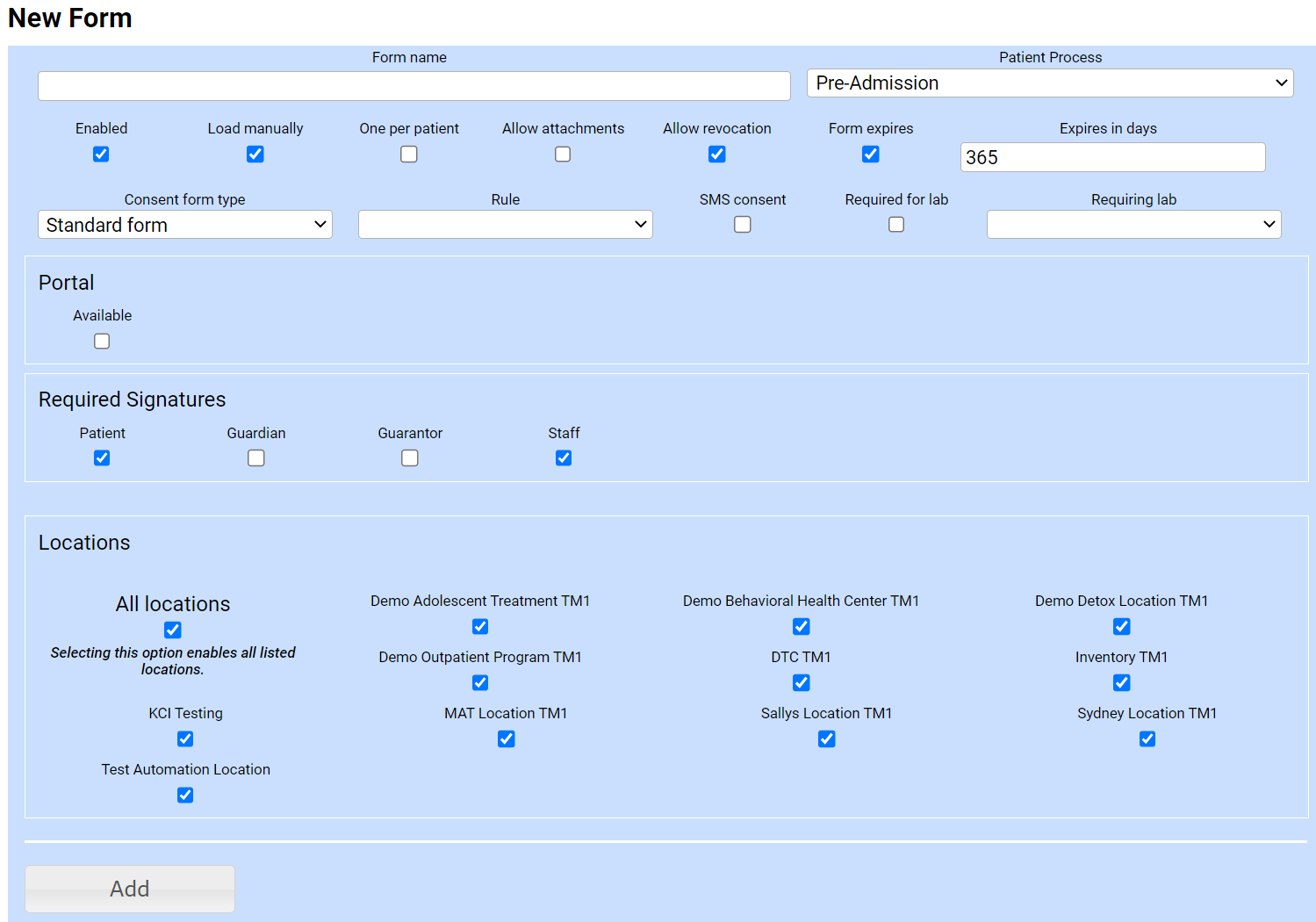Expand the Requiring lab dropdown
The image size is (1316, 922).
tap(1133, 225)
